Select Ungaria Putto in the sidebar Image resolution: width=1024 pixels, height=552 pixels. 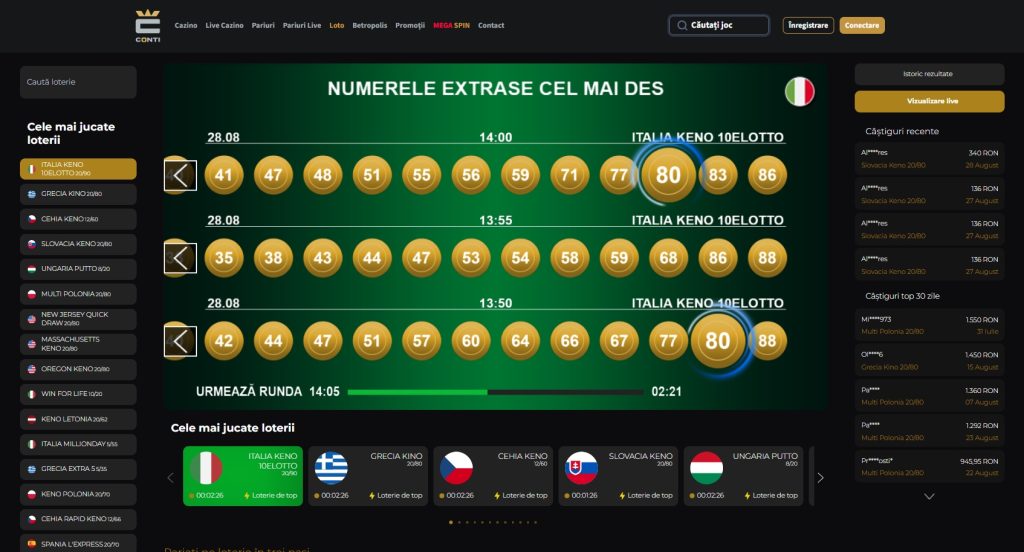78,268
